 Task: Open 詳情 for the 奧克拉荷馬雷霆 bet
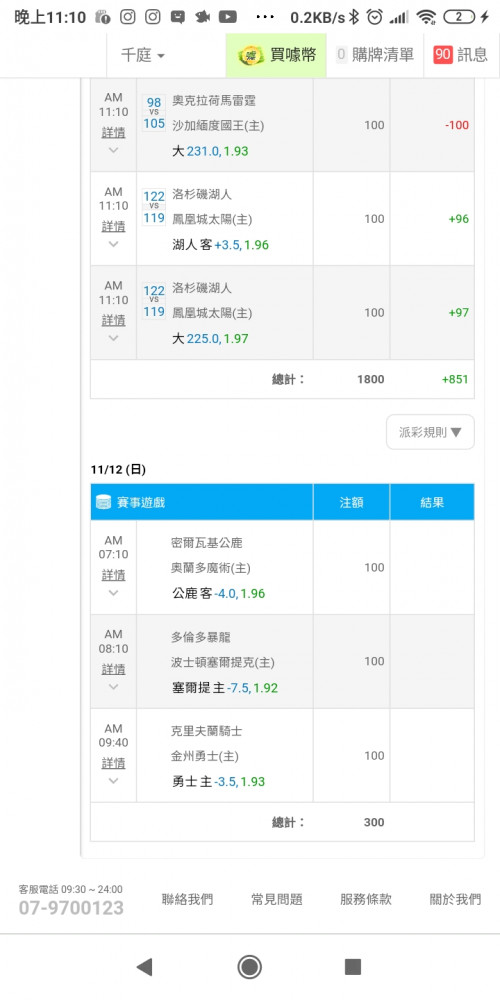point(114,133)
